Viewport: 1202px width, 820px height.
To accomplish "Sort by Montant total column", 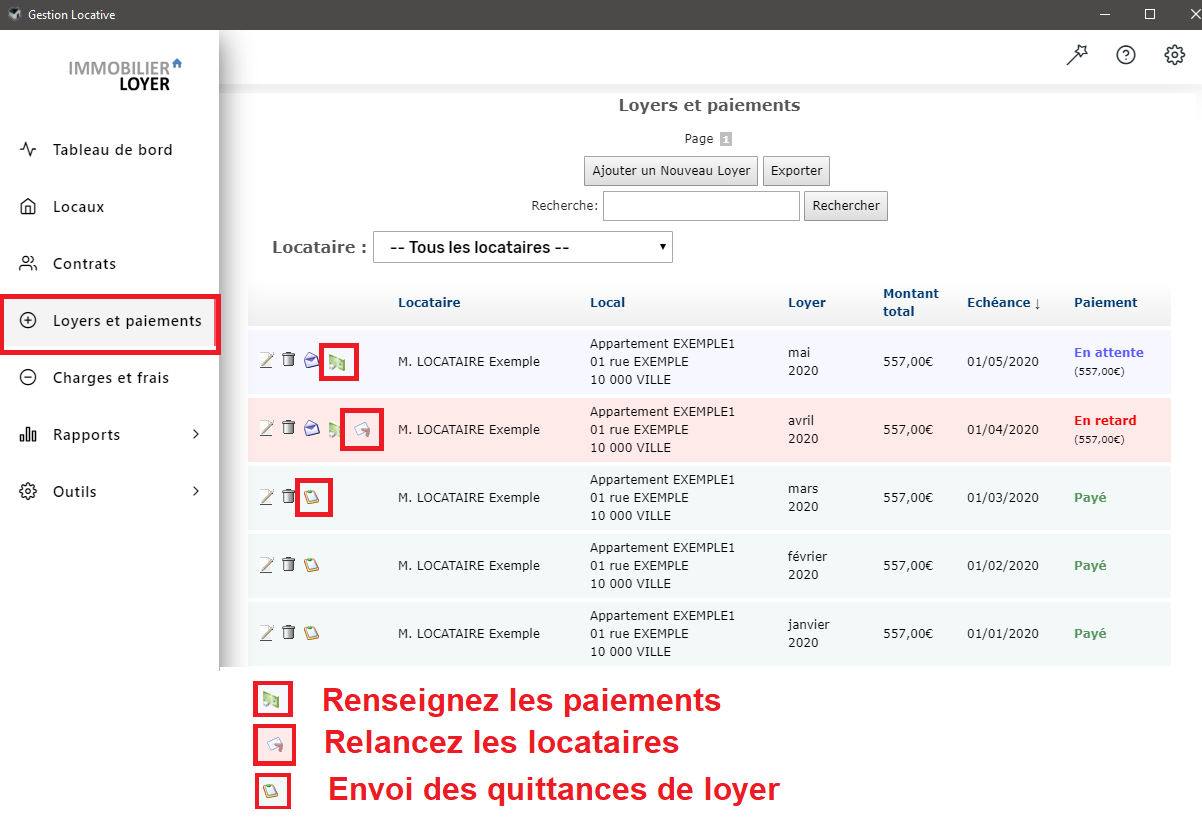I will coord(911,302).
